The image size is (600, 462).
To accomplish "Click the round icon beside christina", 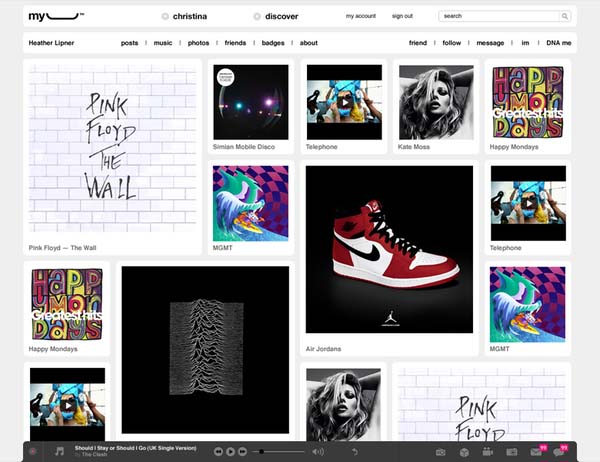I will click(x=165, y=16).
